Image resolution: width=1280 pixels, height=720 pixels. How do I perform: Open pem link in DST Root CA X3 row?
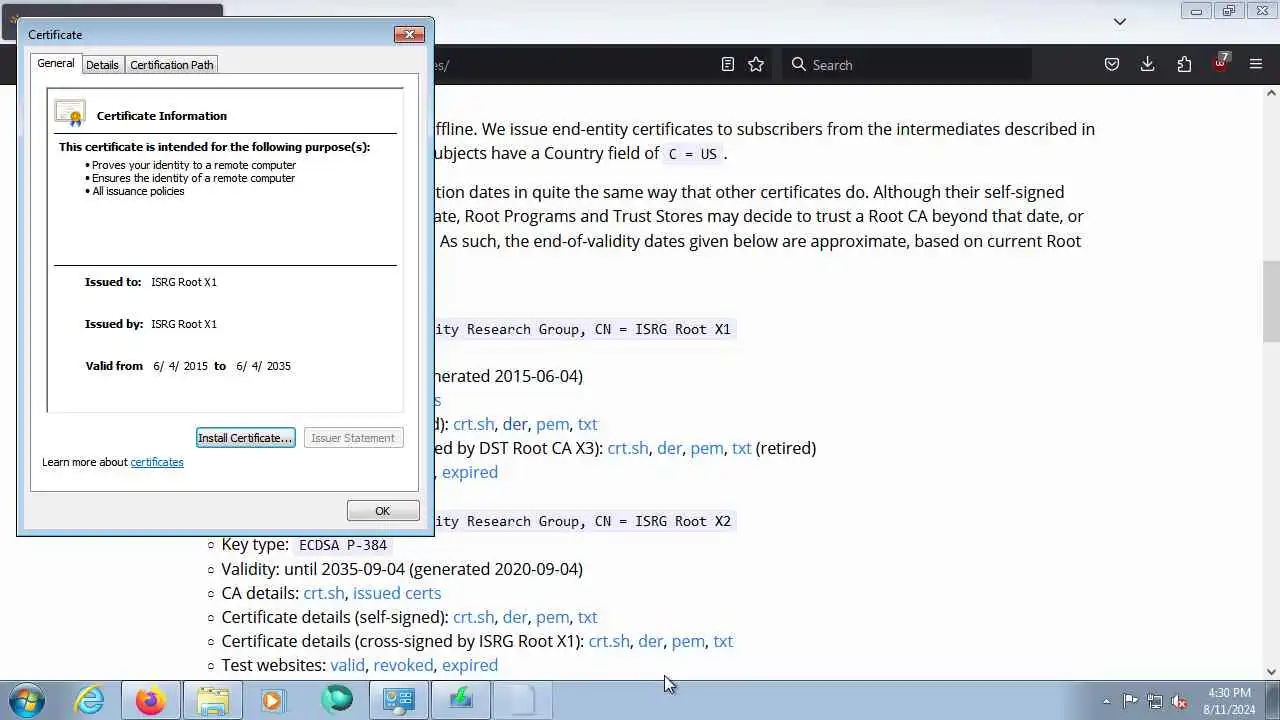pyautogui.click(x=707, y=448)
